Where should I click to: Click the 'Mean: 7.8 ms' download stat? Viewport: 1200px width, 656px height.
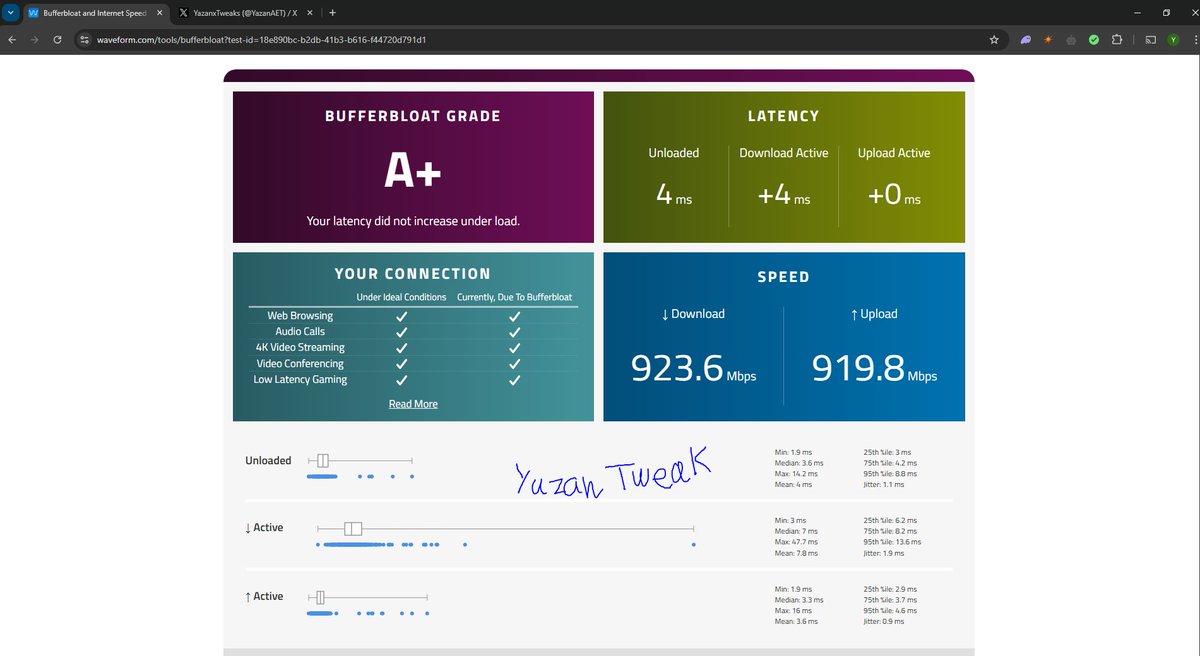click(x=797, y=553)
